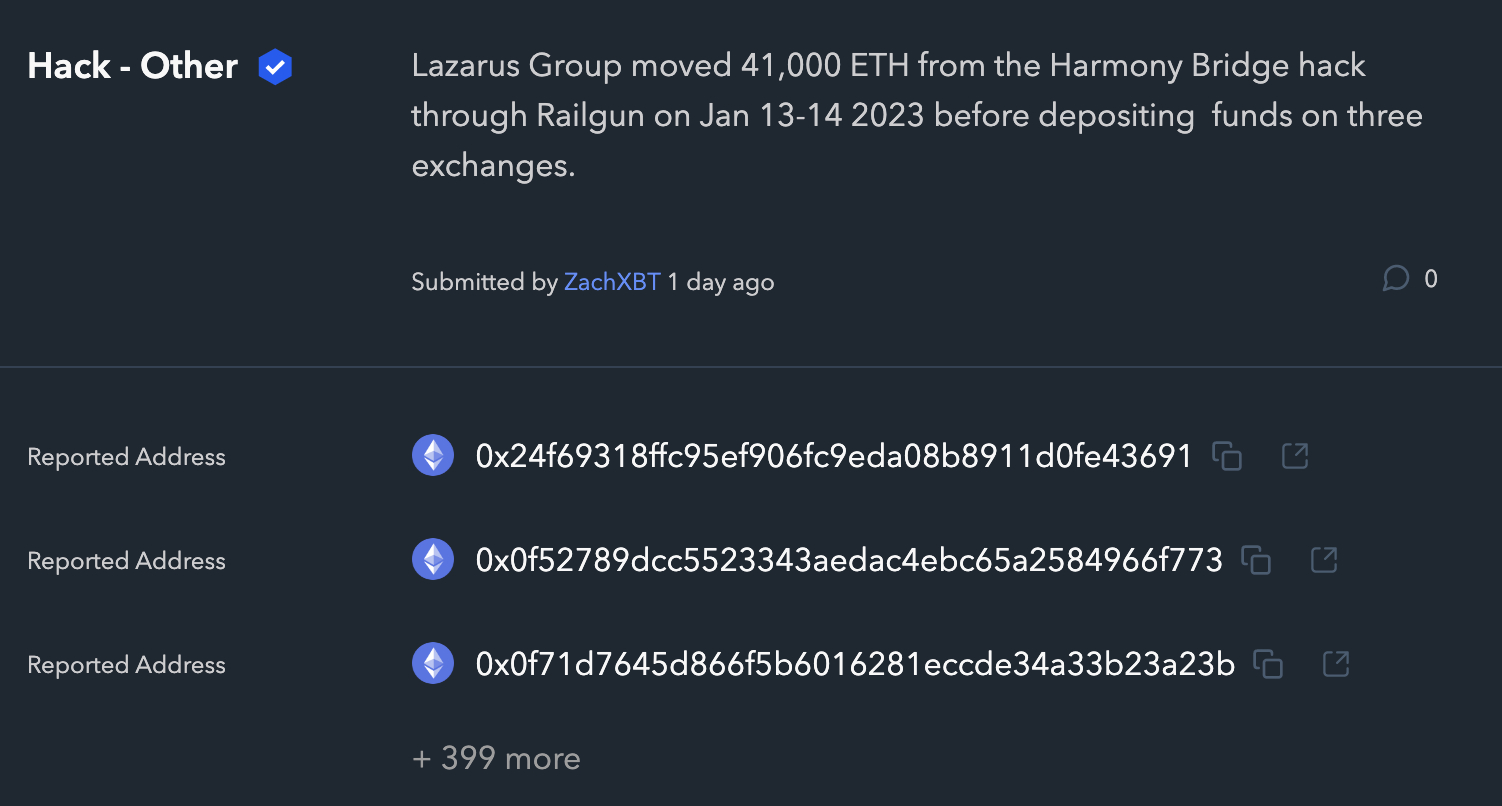Click the blue verified badge beside Hack - Other
Viewport: 1502px width, 806px height.
point(275,67)
